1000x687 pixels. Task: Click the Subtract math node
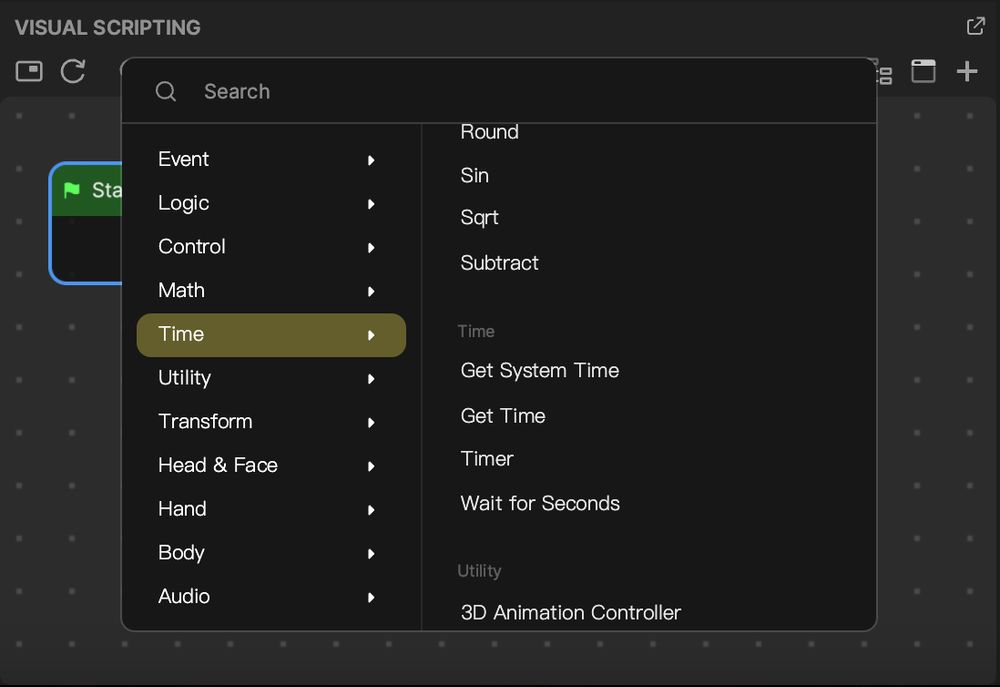(499, 263)
